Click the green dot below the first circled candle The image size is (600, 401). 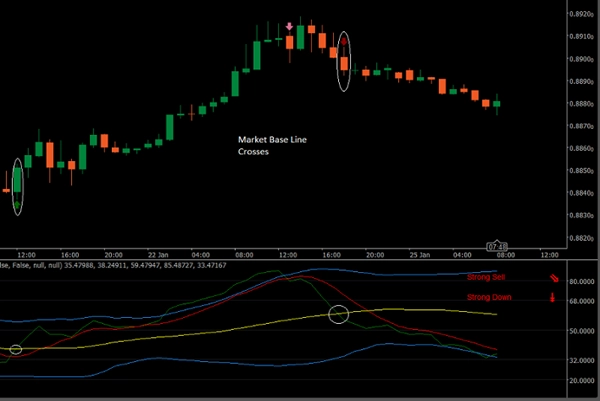click(x=17, y=204)
